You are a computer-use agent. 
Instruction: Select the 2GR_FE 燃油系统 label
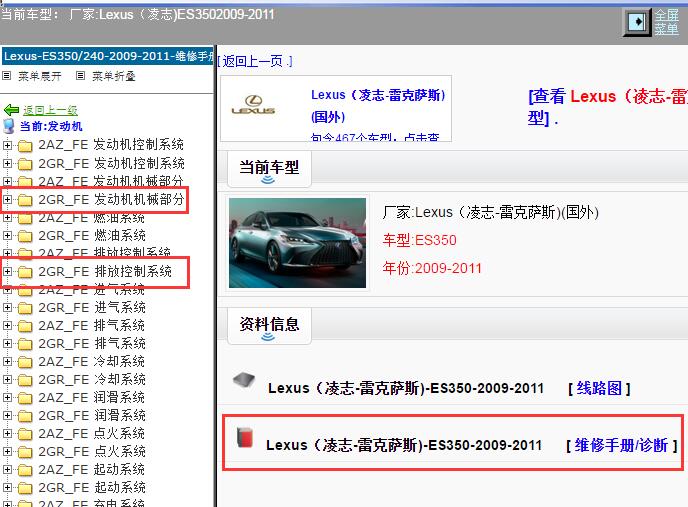pyautogui.click(x=92, y=235)
